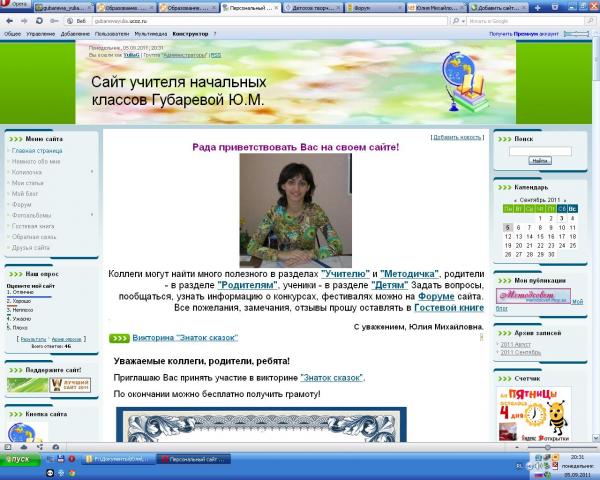Image resolution: width=600 pixels, height=480 pixels.
Task: Open the 'Пользователи' admin menu
Action: pyautogui.click(x=112, y=34)
